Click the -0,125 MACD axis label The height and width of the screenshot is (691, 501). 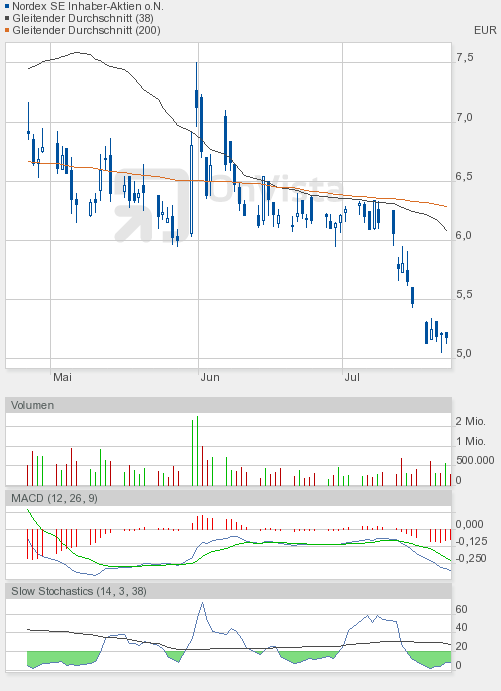(x=471, y=541)
